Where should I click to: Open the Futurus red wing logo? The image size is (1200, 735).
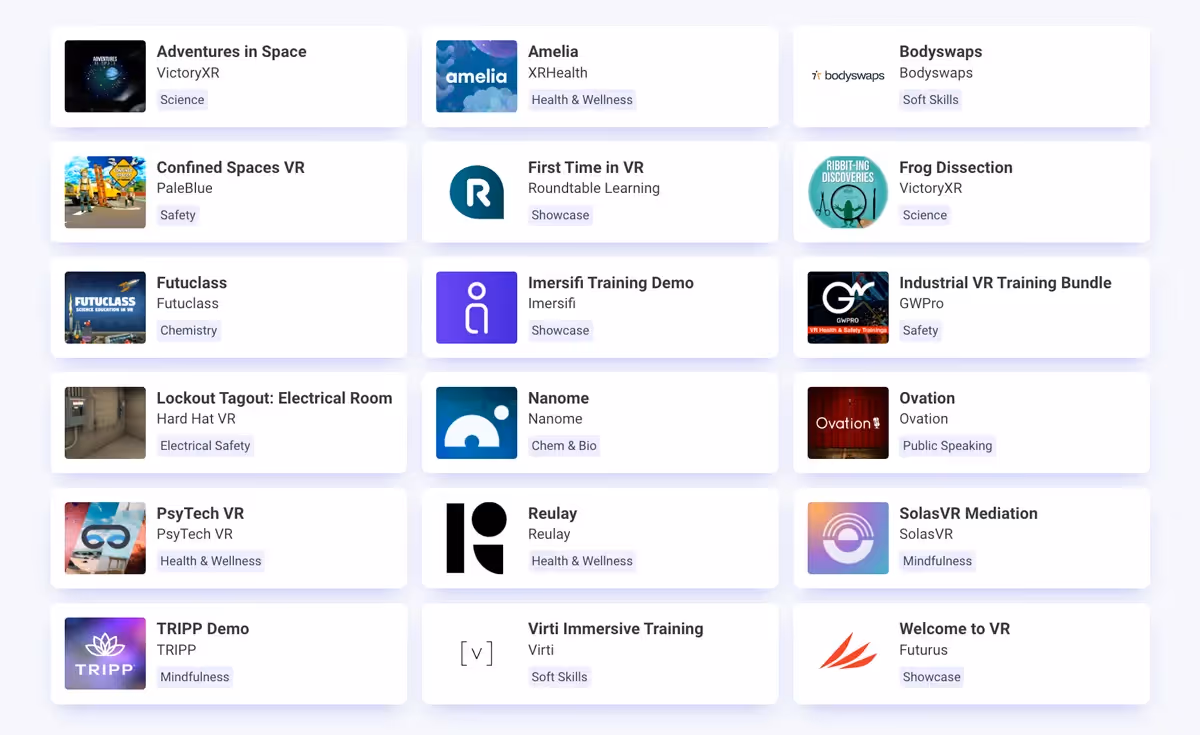pyautogui.click(x=848, y=652)
